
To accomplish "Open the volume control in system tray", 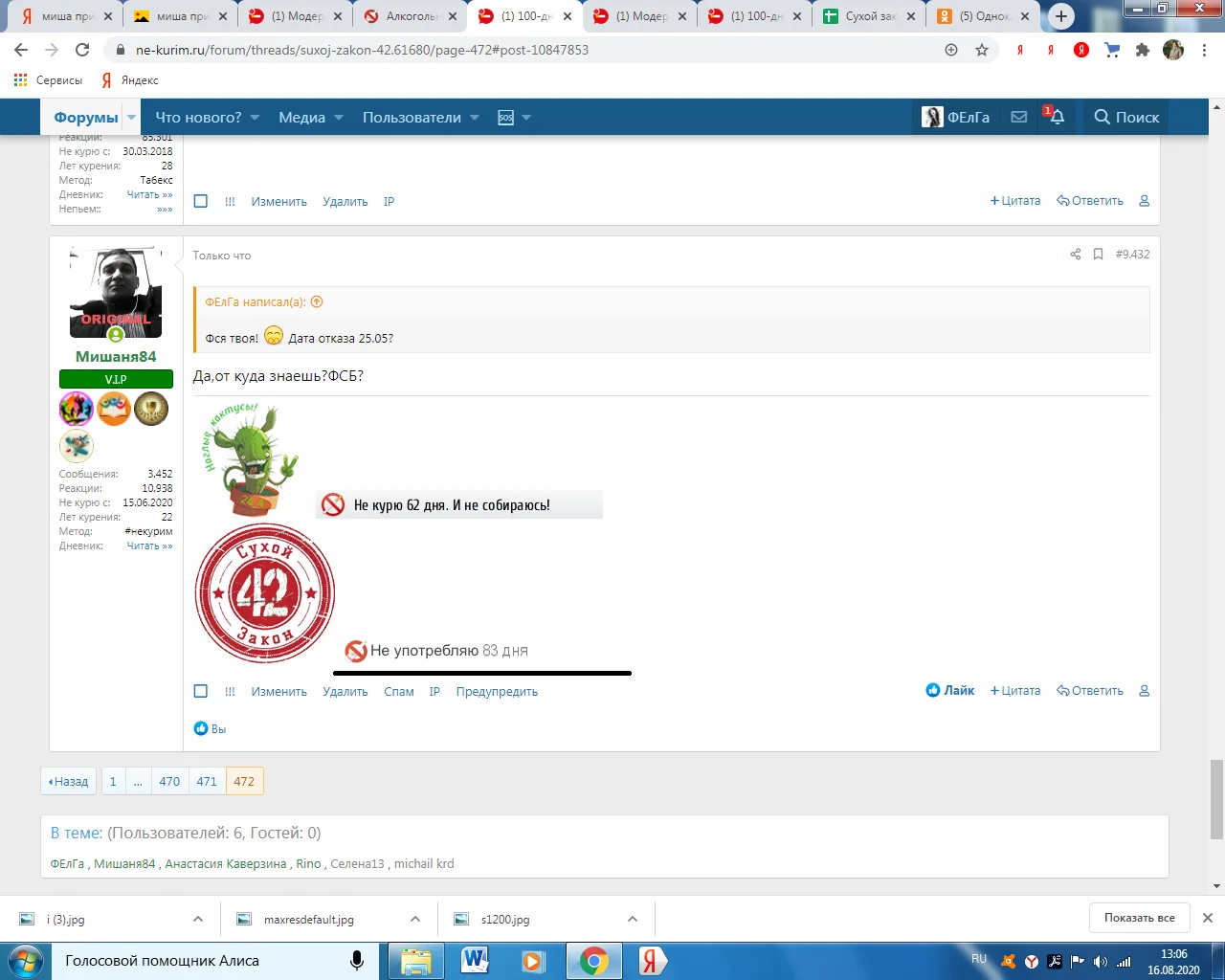I will click(1100, 961).
